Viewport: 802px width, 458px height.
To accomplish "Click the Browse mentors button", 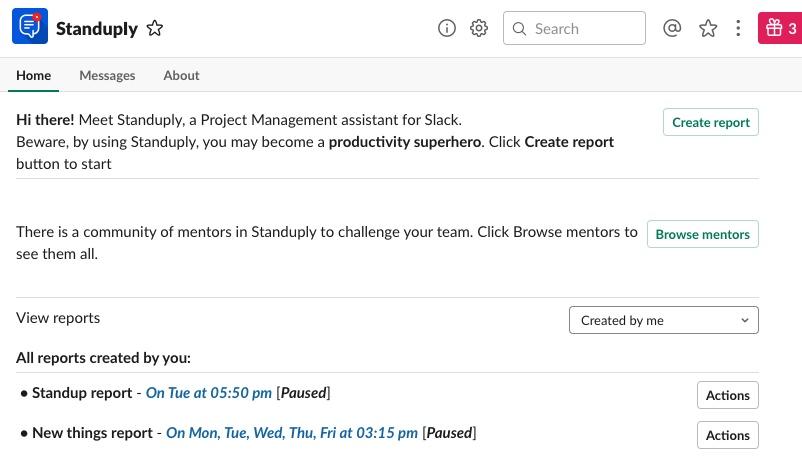I will coord(702,234).
